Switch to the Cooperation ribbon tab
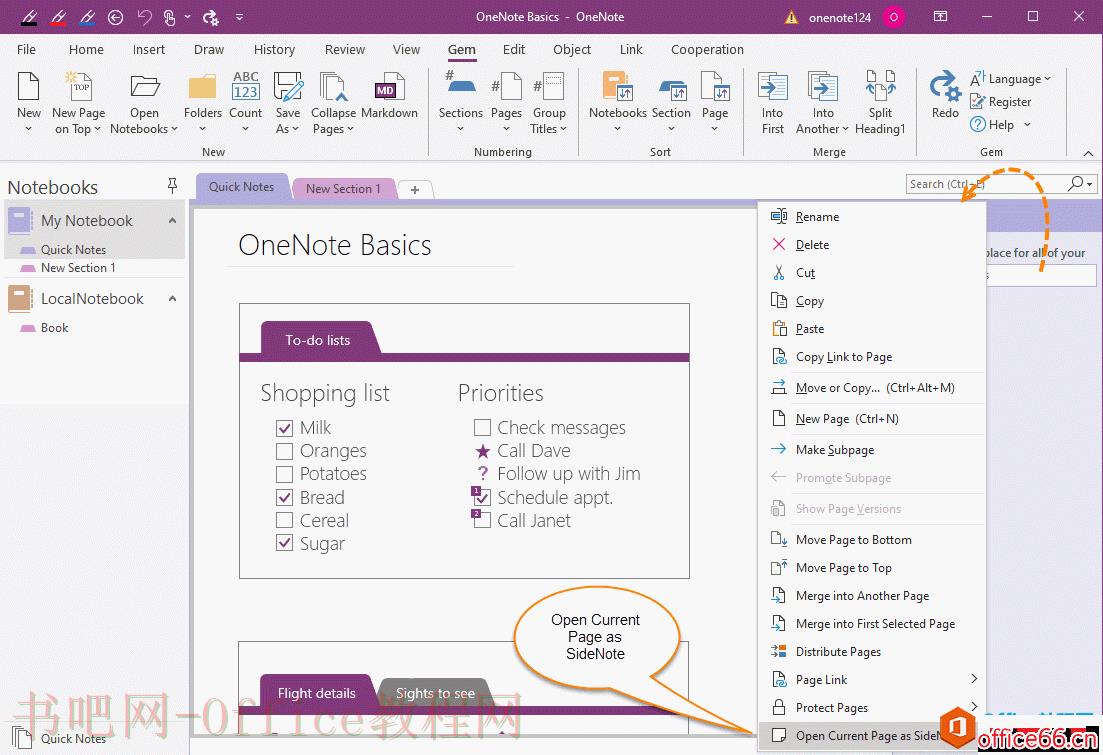 [x=707, y=49]
